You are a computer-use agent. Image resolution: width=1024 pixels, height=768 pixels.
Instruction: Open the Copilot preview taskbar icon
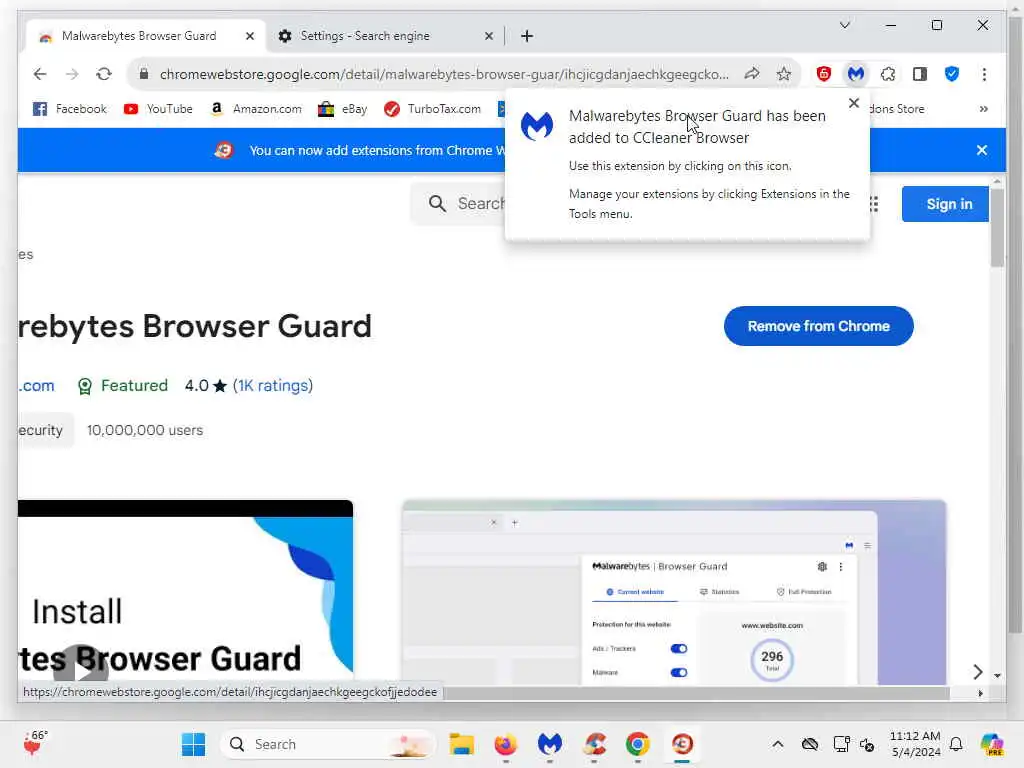(992, 744)
